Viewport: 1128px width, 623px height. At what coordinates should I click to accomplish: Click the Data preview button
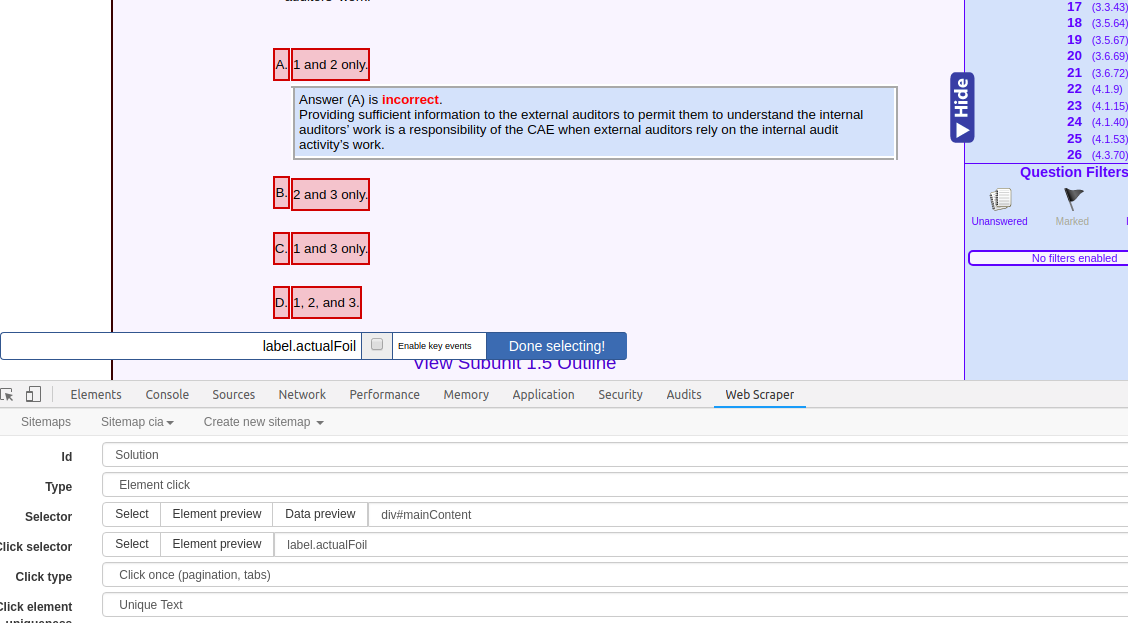(x=320, y=514)
